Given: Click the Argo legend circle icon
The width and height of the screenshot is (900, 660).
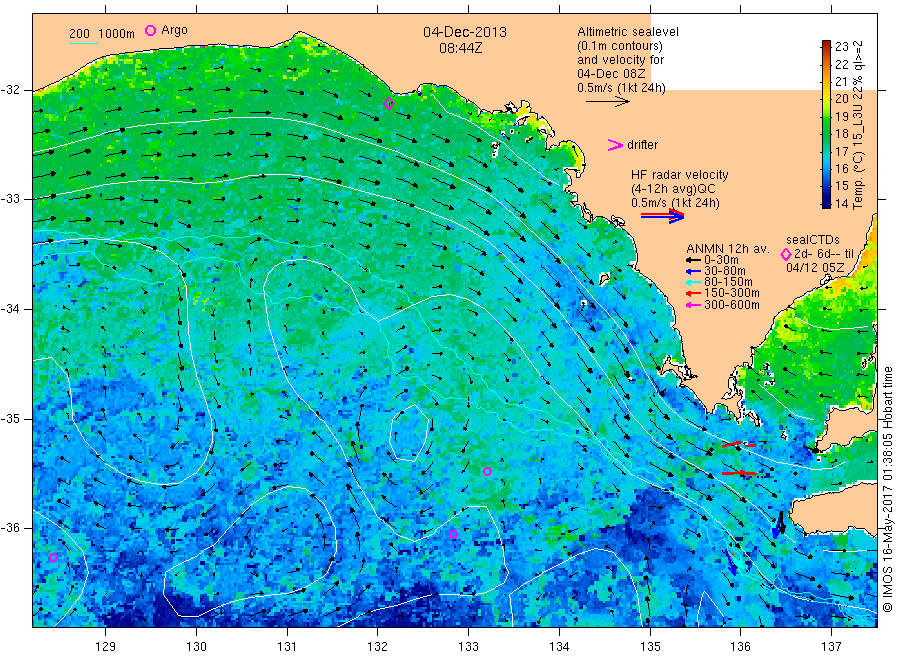Looking at the screenshot, I should (150, 30).
